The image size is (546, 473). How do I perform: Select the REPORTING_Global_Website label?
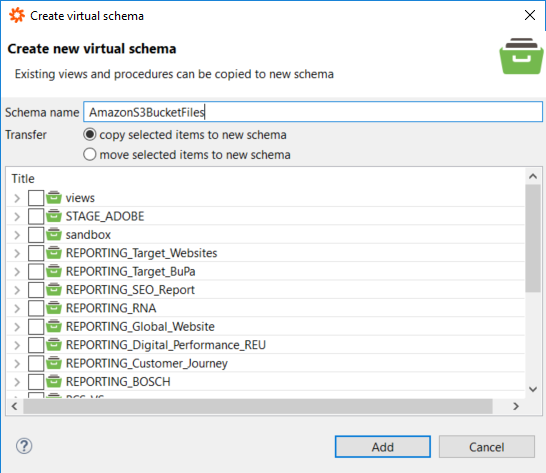click(x=140, y=327)
